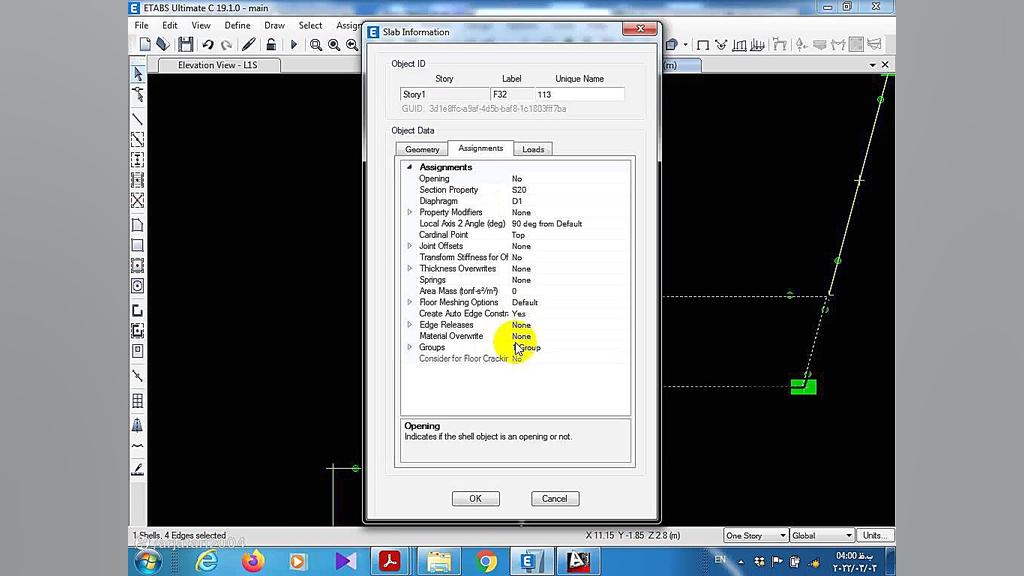Cancel the Slab Information dialog
Image resolution: width=1024 pixels, height=576 pixels.
click(554, 498)
